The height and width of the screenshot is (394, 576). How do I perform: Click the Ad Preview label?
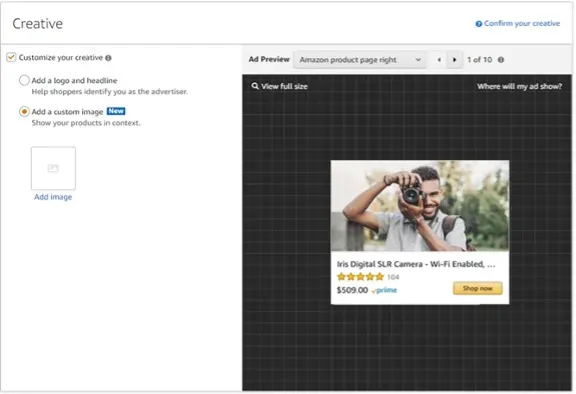coord(269,59)
